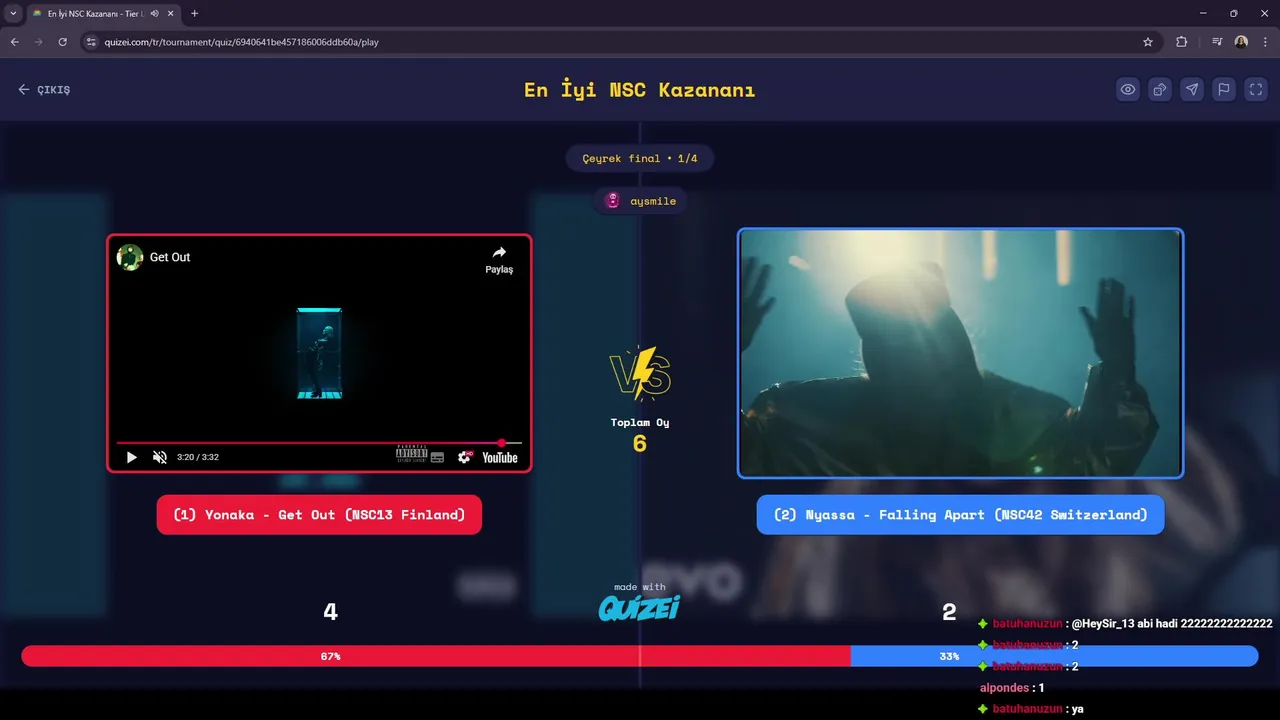This screenshot has width=1280, height=720.
Task: Open media control icon in Chrome toolbar
Action: point(1216,42)
